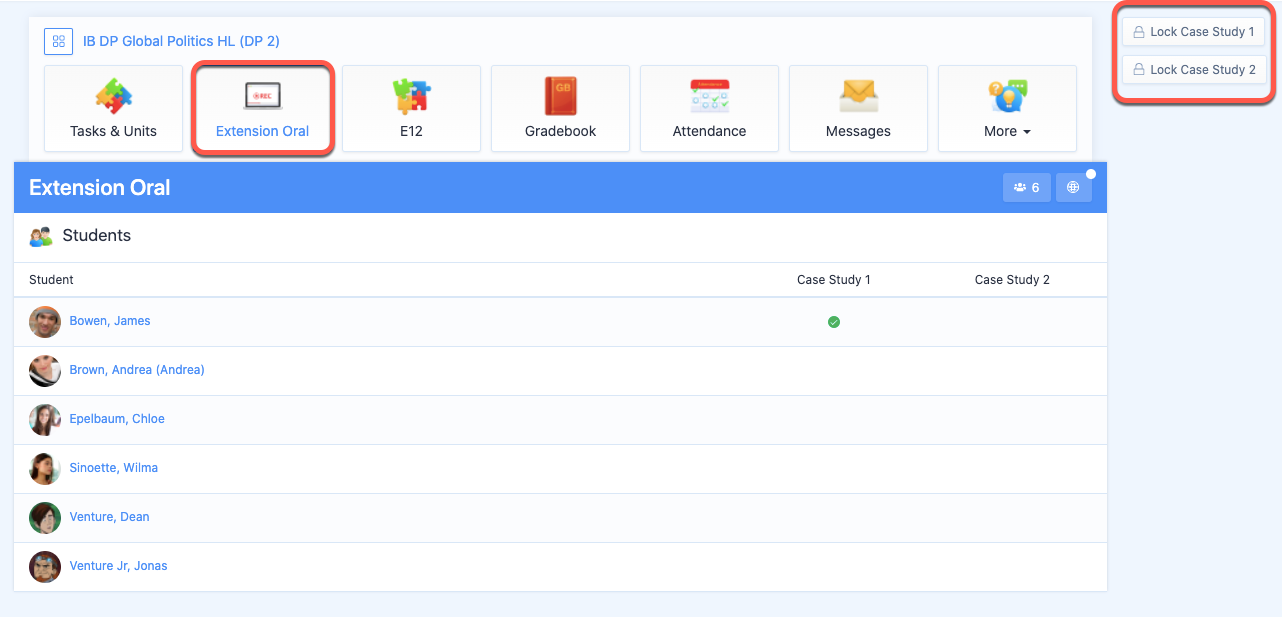
Task: Open Venture, Dean student link
Action: (109, 517)
